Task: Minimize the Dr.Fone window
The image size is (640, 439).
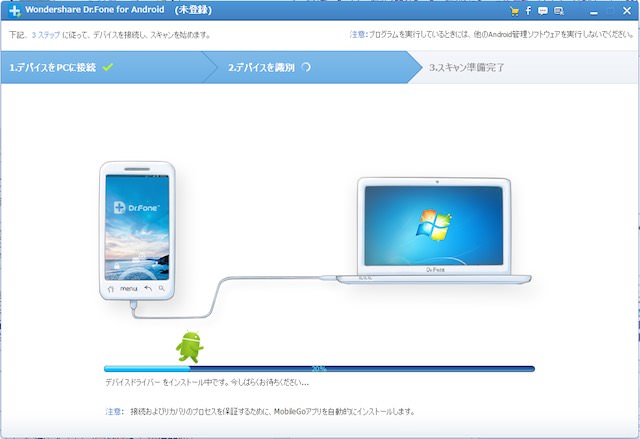Action: pyautogui.click(x=594, y=11)
